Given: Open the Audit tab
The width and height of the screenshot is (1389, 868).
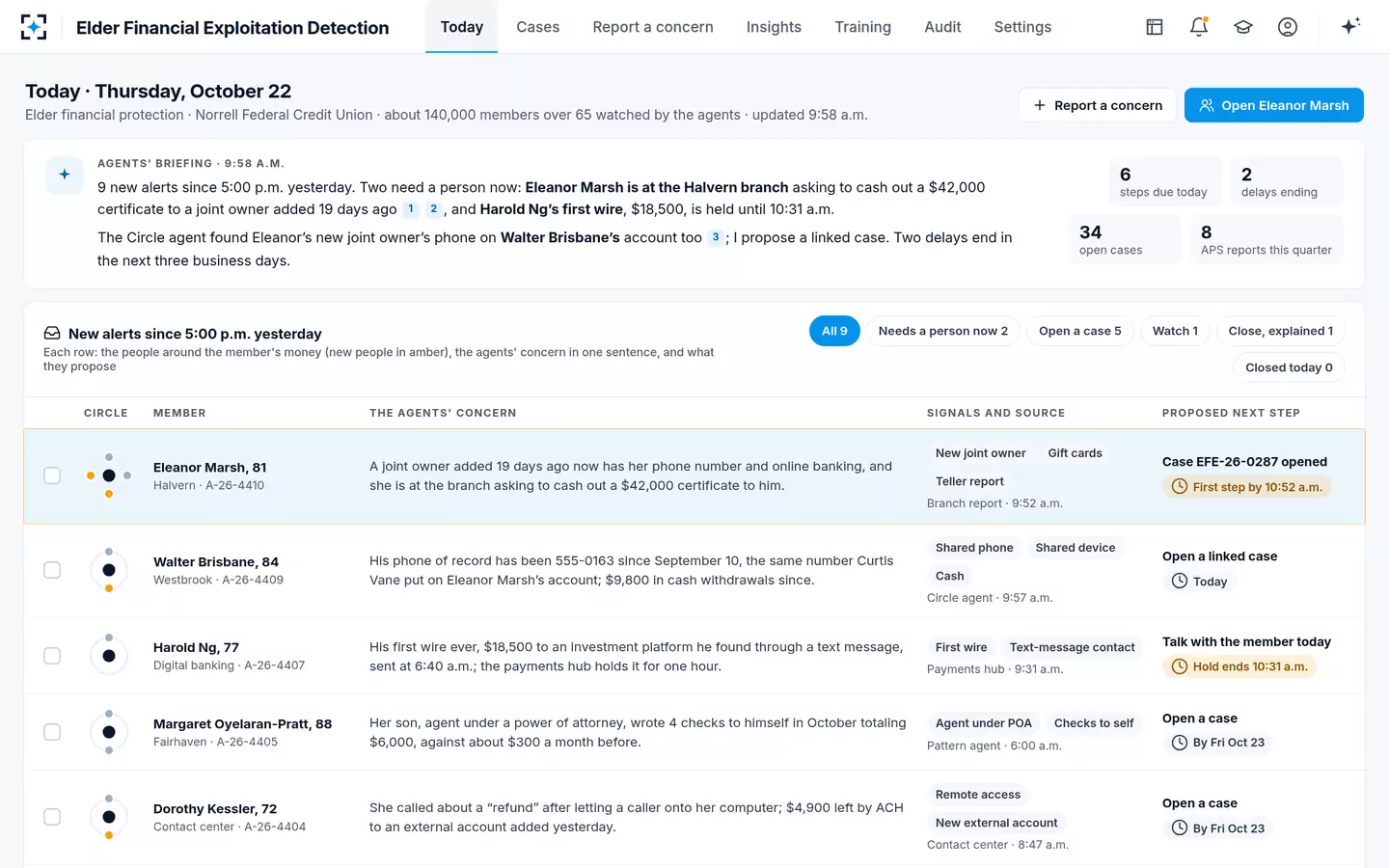Looking at the screenshot, I should (942, 27).
